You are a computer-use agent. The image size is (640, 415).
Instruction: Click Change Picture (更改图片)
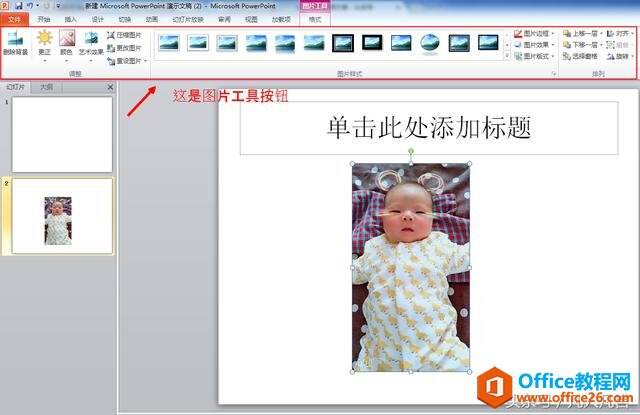tap(124, 48)
